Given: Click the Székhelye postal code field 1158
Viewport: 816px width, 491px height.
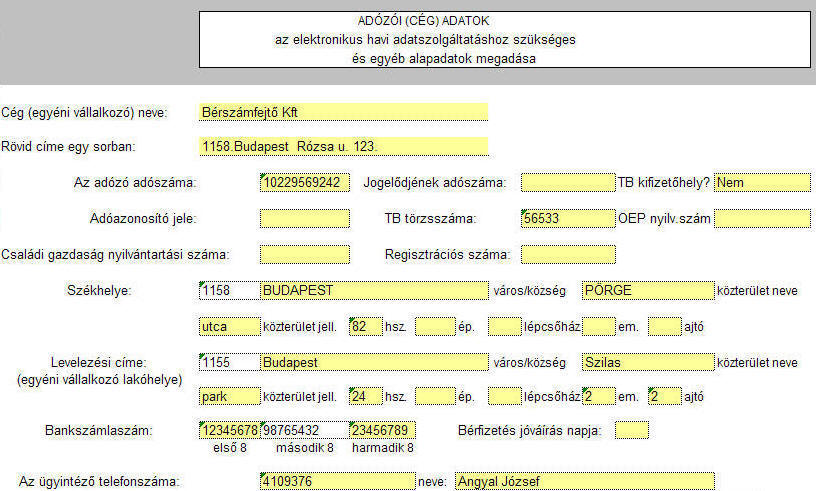Looking at the screenshot, I should click(x=230, y=290).
